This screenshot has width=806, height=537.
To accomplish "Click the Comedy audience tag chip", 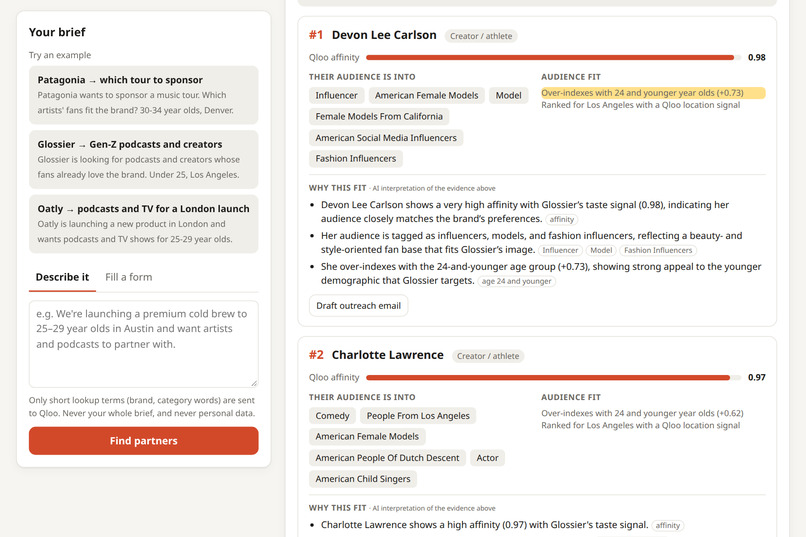I will [332, 416].
